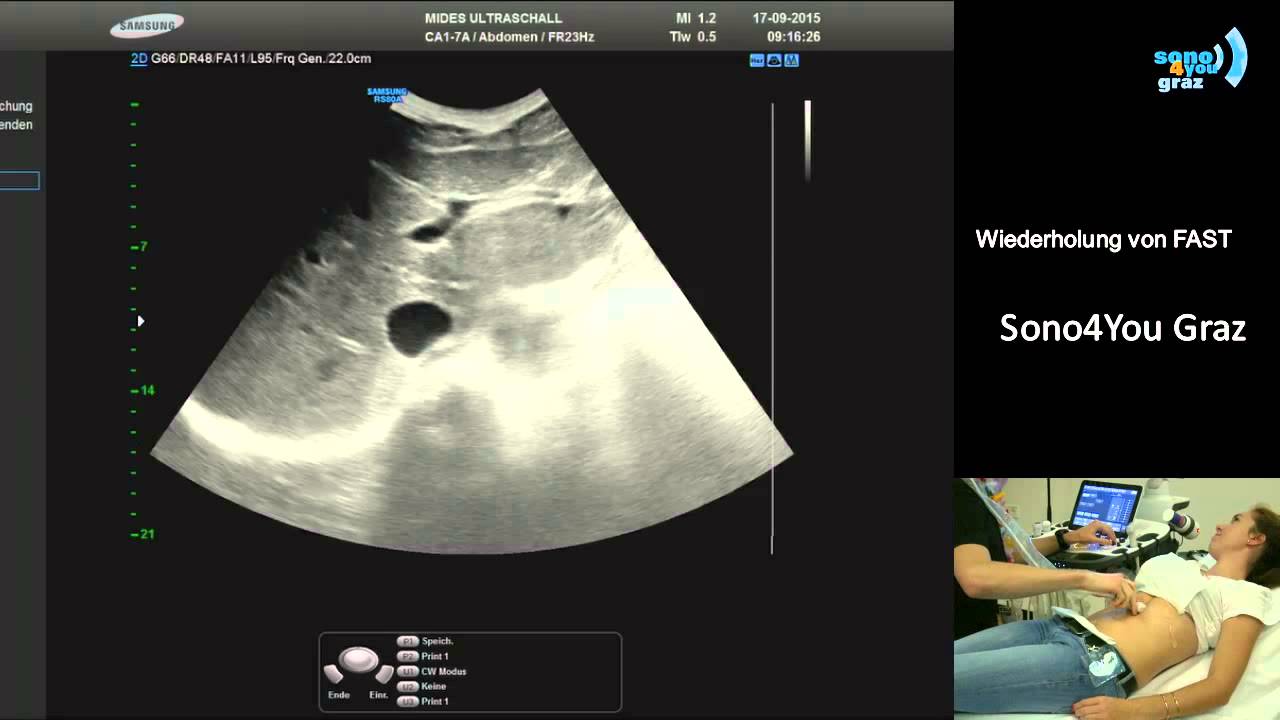The width and height of the screenshot is (1280, 720).
Task: Click the empty input box at left edge
Action: (x=19, y=181)
